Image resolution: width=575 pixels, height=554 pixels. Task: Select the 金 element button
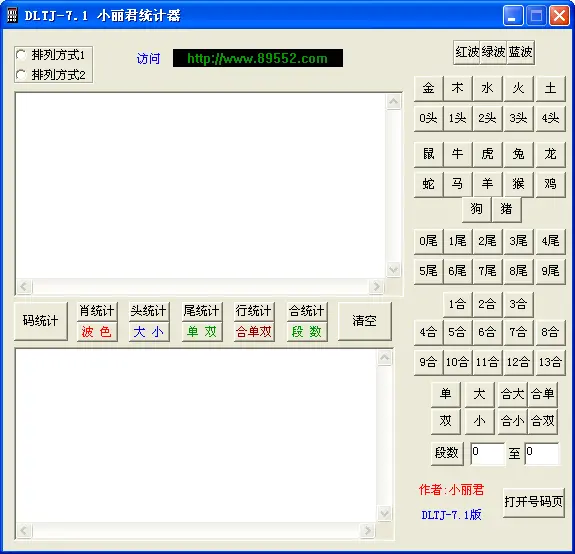428,88
